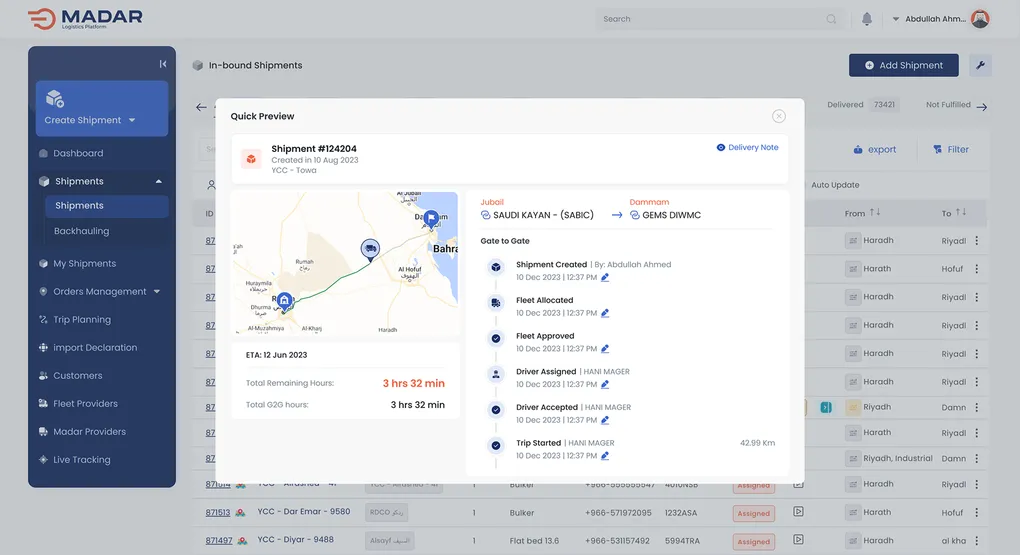Edit Shipment Created timestamp pencil icon
This screenshot has height=555, width=1020.
pos(605,277)
